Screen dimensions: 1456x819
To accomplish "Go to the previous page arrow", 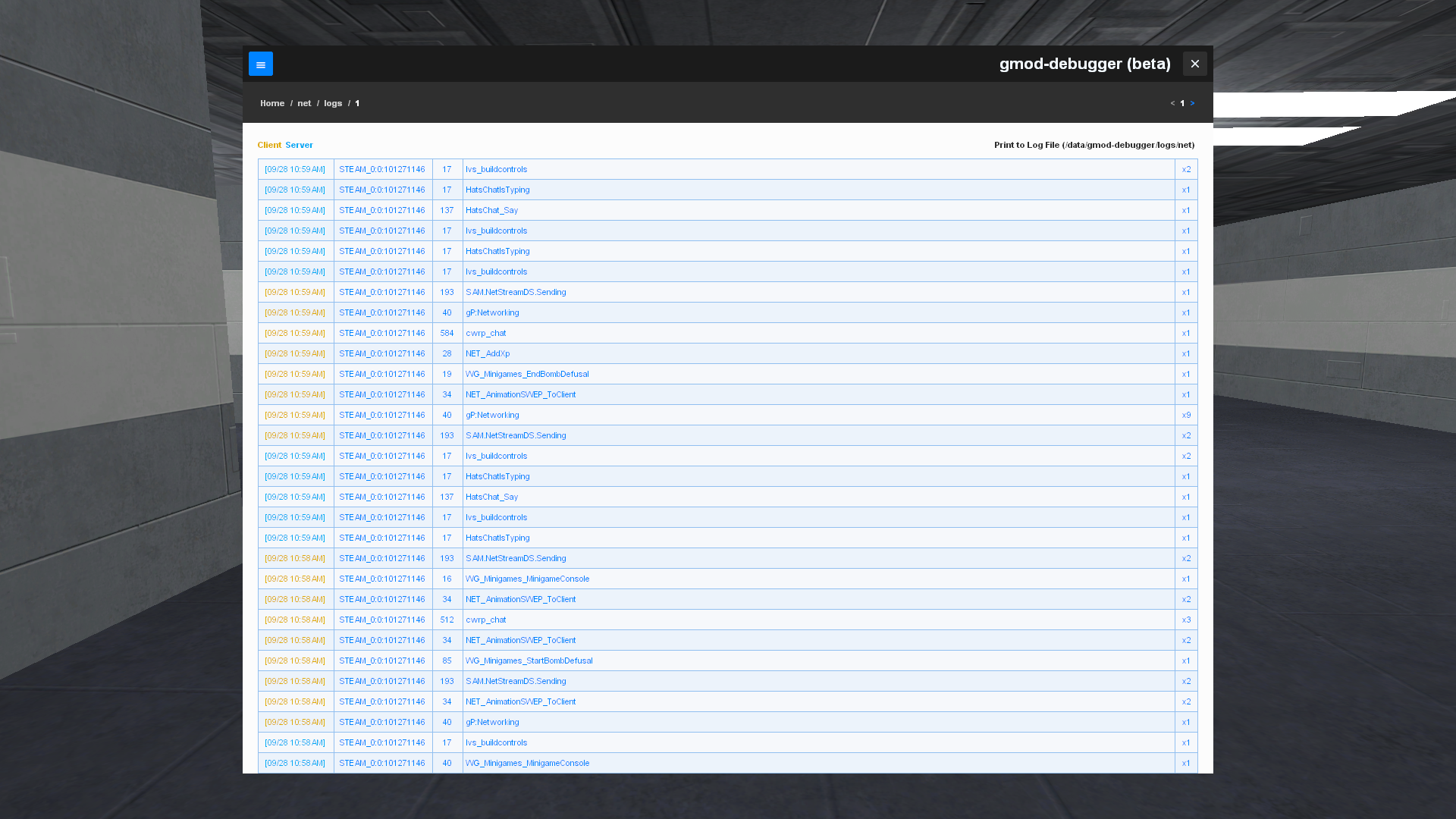I will coord(1172,103).
